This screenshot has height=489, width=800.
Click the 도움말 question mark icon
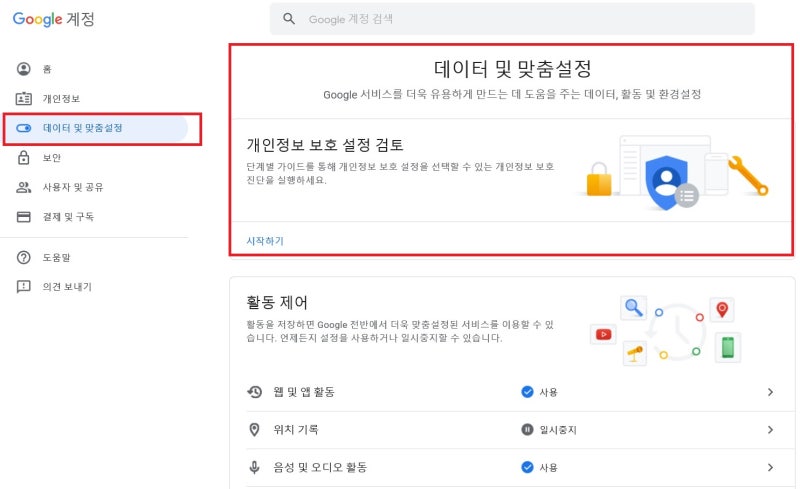pos(23,257)
